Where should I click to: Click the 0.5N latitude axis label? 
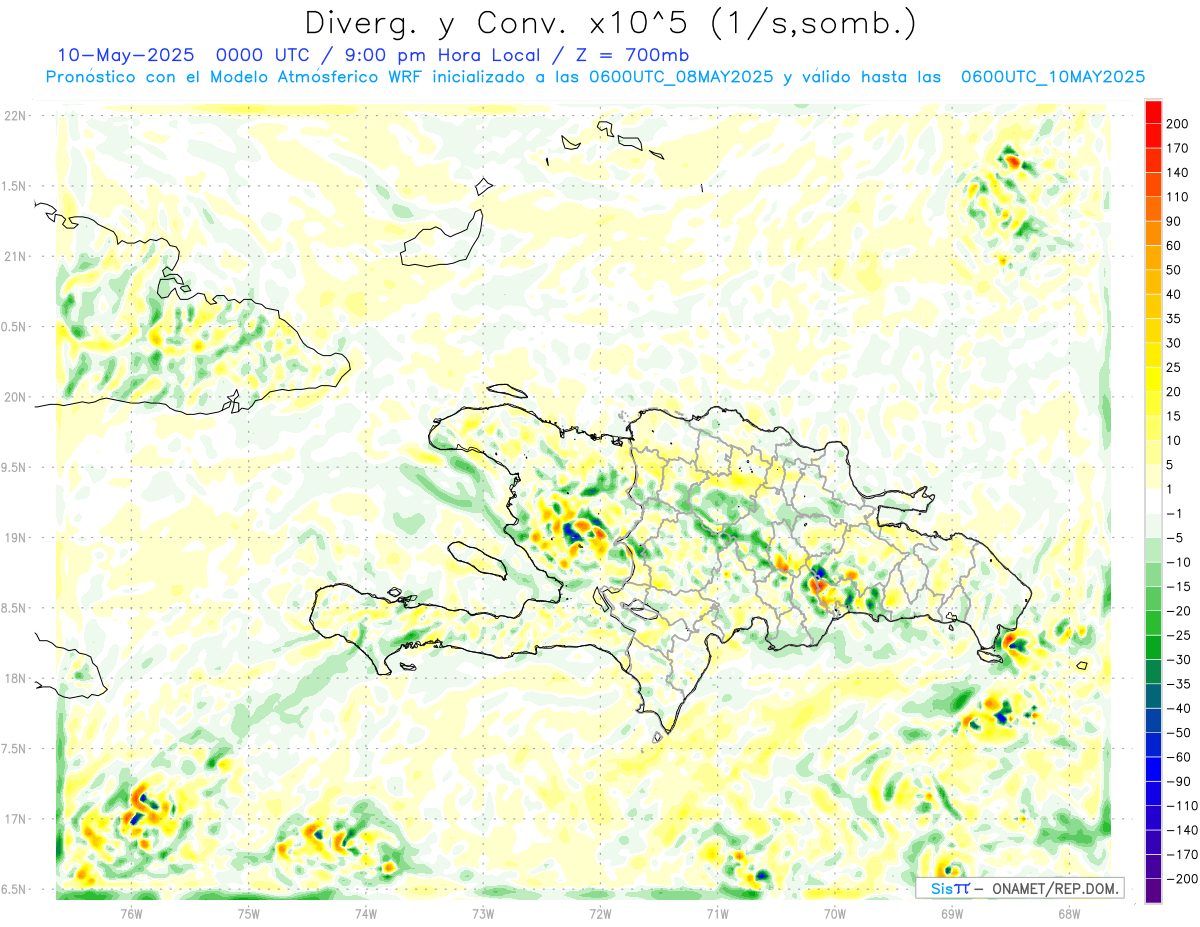point(15,327)
